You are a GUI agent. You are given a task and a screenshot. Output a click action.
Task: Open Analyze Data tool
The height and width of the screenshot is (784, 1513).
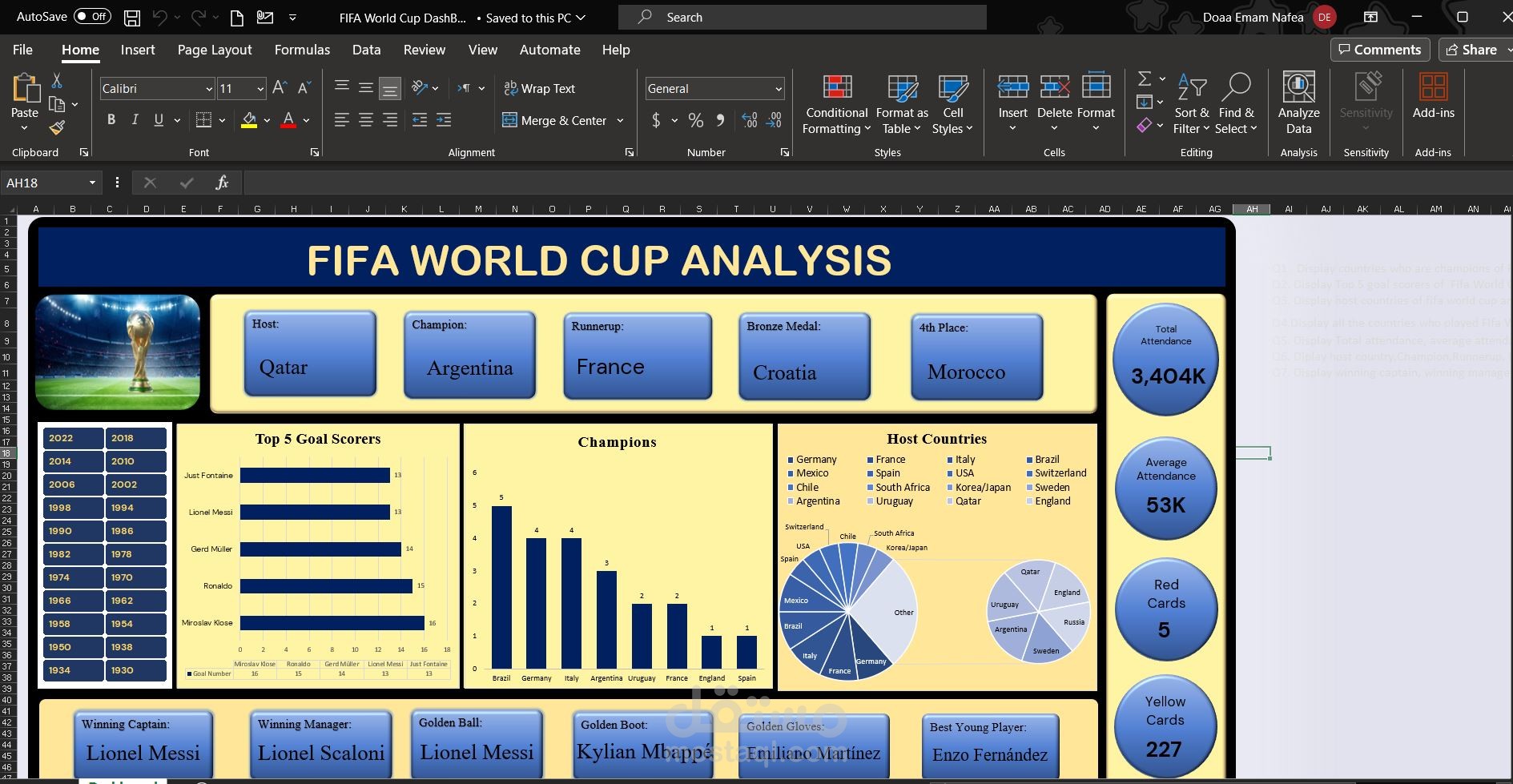(1298, 103)
